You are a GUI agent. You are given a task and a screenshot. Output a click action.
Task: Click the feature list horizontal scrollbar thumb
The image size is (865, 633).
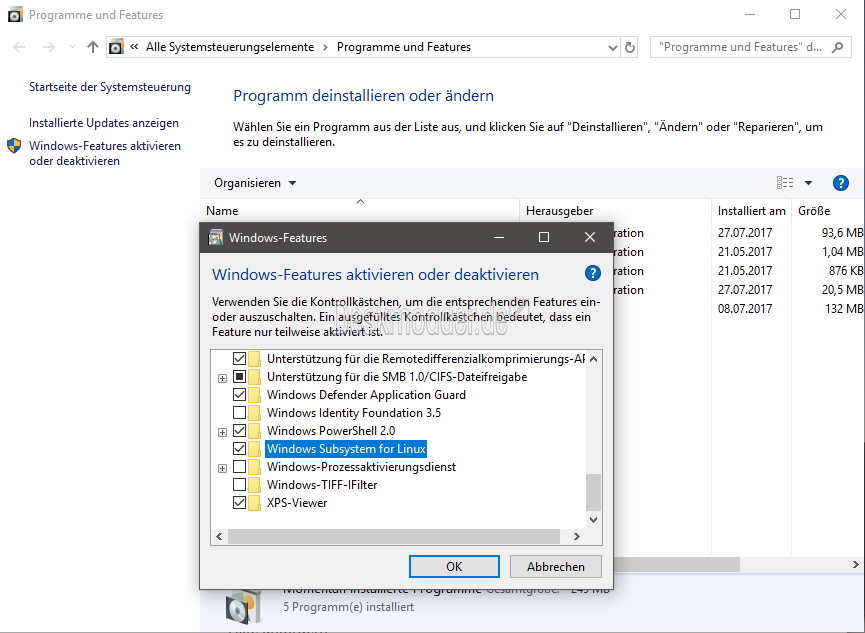[x=394, y=536]
